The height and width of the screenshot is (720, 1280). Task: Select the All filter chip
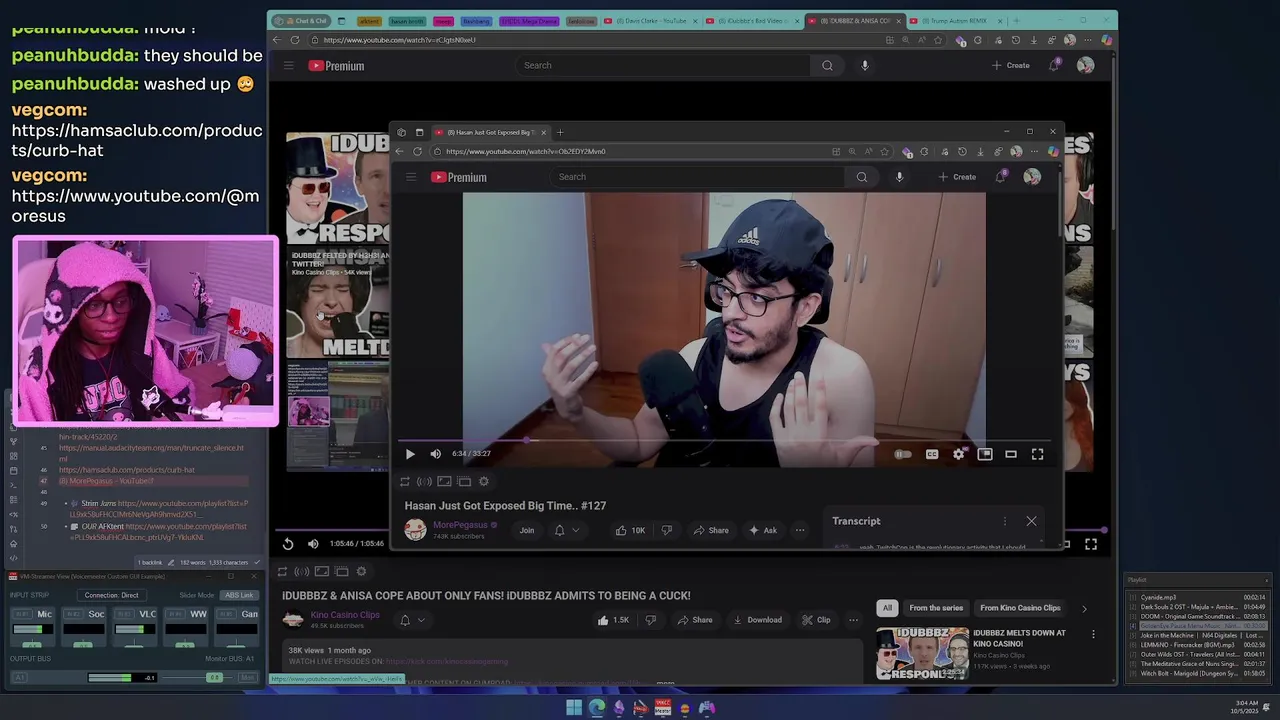tap(887, 608)
